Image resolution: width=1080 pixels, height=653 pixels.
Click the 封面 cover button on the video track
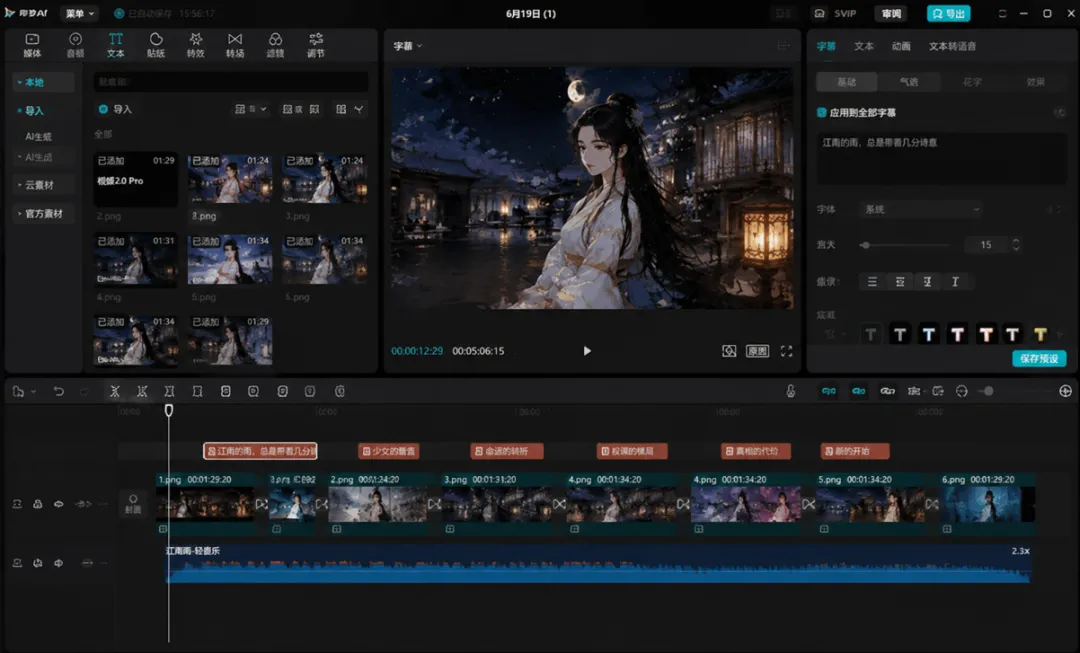click(x=133, y=504)
